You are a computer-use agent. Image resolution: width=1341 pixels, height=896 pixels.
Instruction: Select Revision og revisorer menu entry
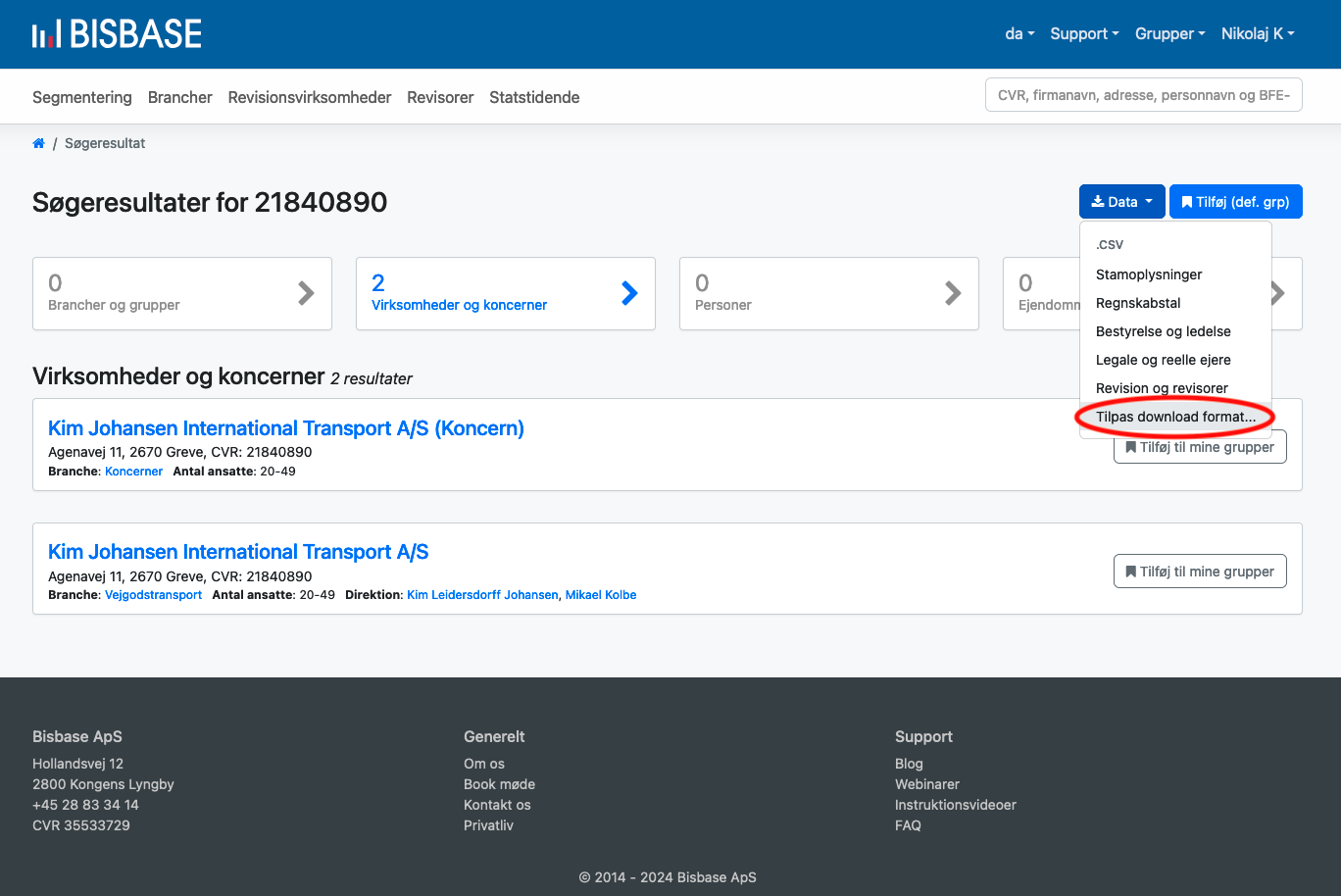1162,388
